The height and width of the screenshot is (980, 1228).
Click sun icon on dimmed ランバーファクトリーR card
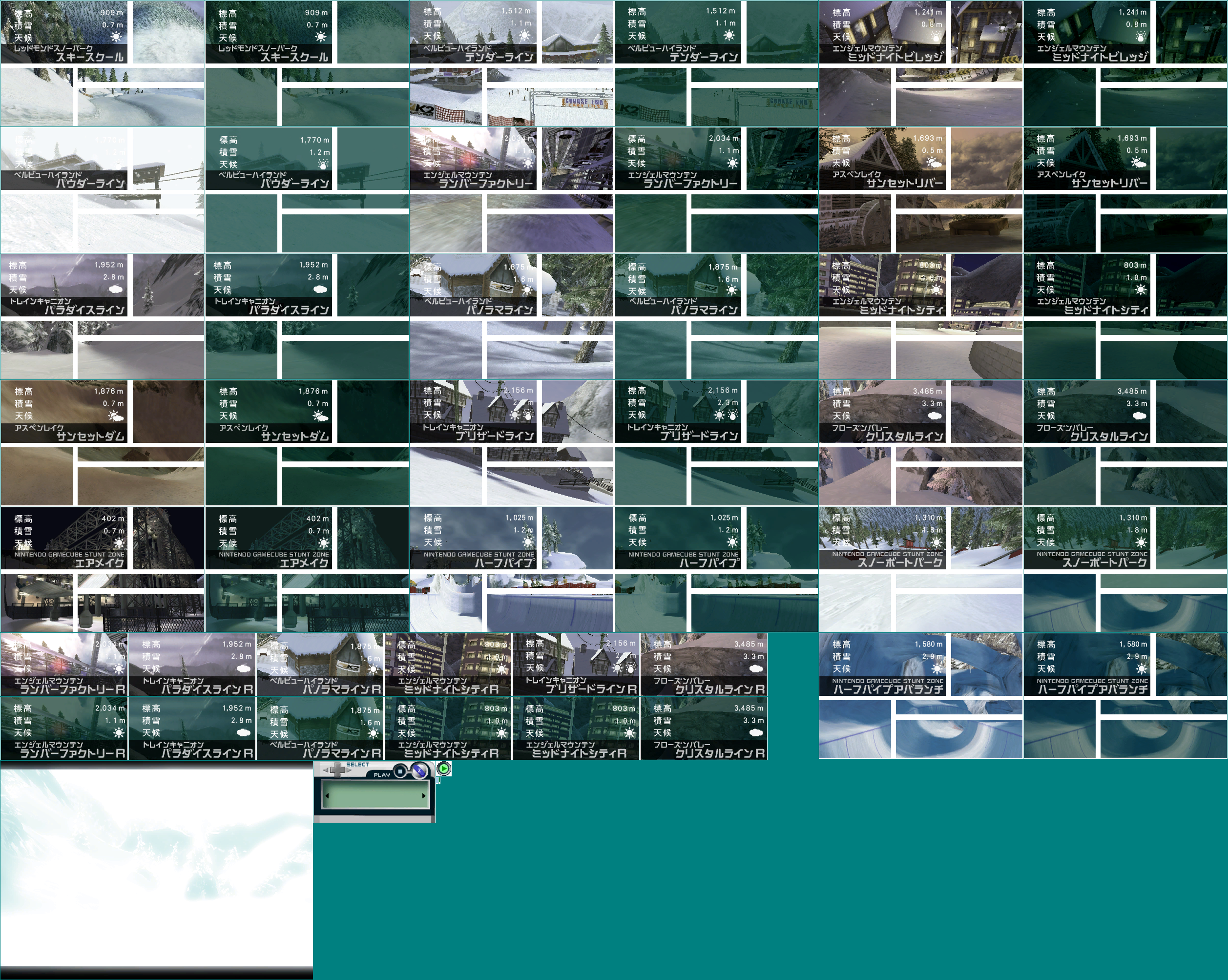(x=119, y=732)
